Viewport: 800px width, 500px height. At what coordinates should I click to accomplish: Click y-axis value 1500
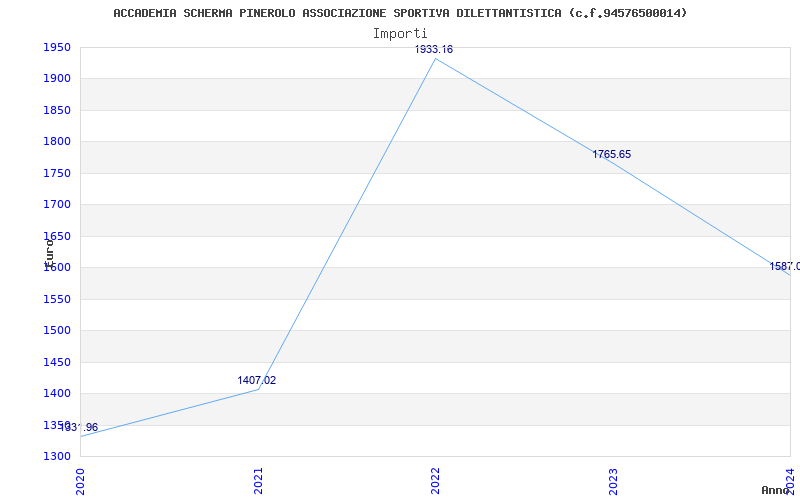tap(57, 331)
